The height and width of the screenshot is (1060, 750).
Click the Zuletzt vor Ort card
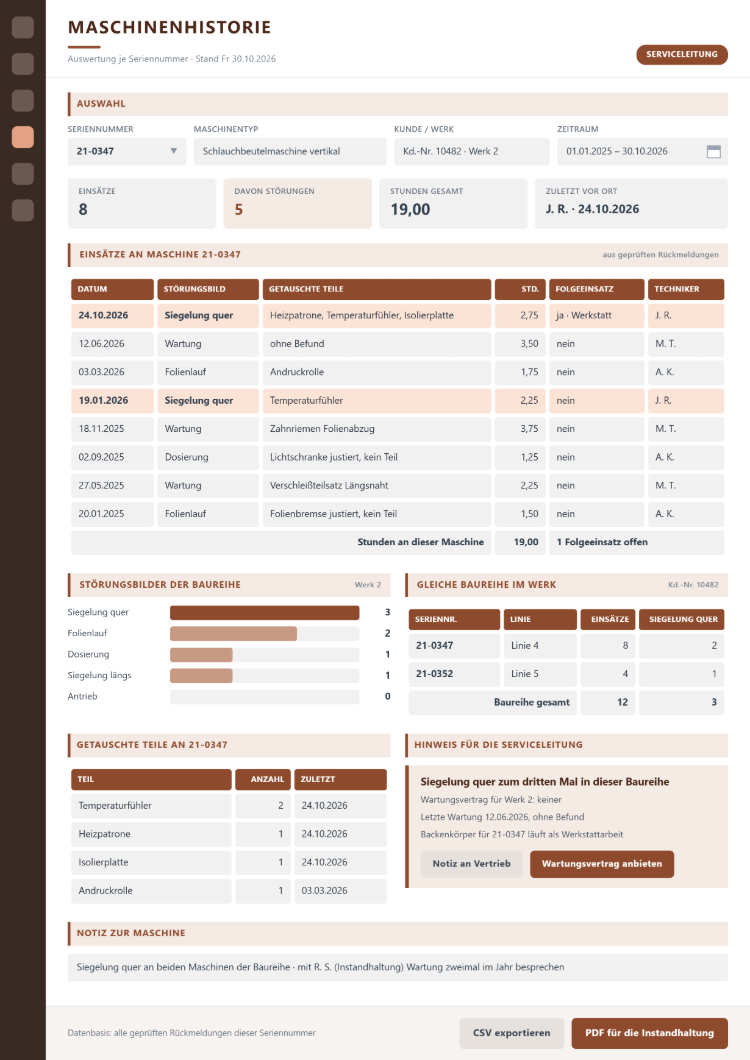click(x=631, y=203)
